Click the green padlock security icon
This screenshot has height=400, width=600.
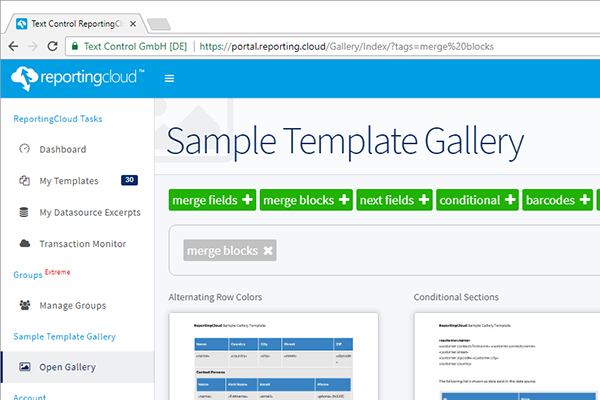[x=75, y=46]
